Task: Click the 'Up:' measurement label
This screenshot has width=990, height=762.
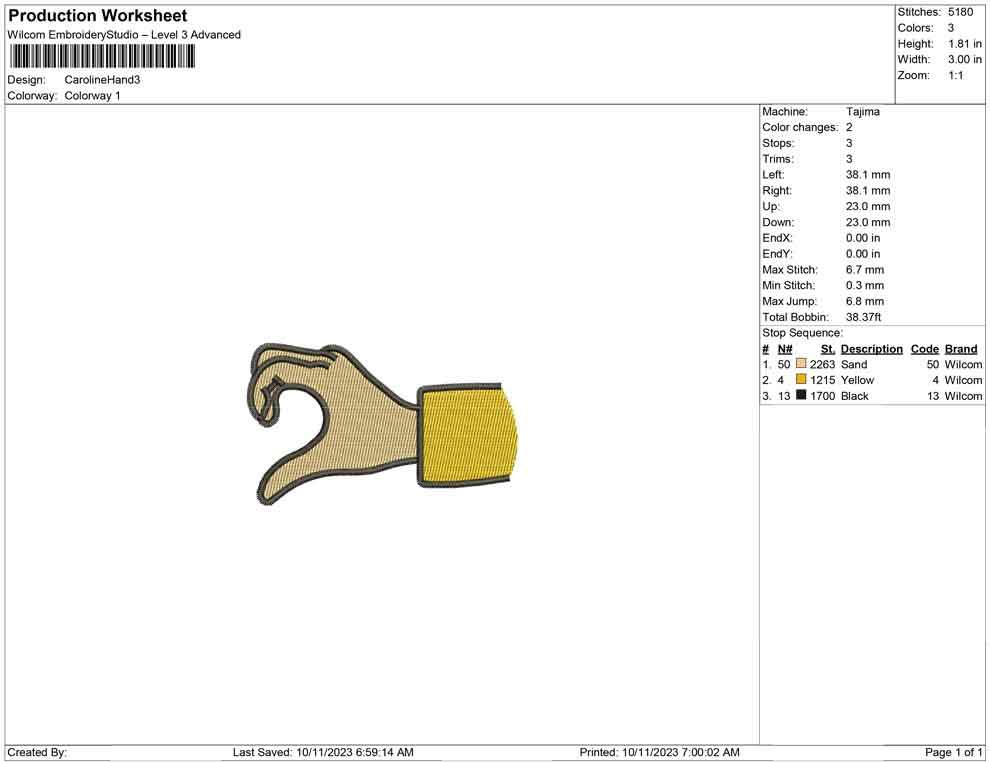Action: [x=771, y=206]
